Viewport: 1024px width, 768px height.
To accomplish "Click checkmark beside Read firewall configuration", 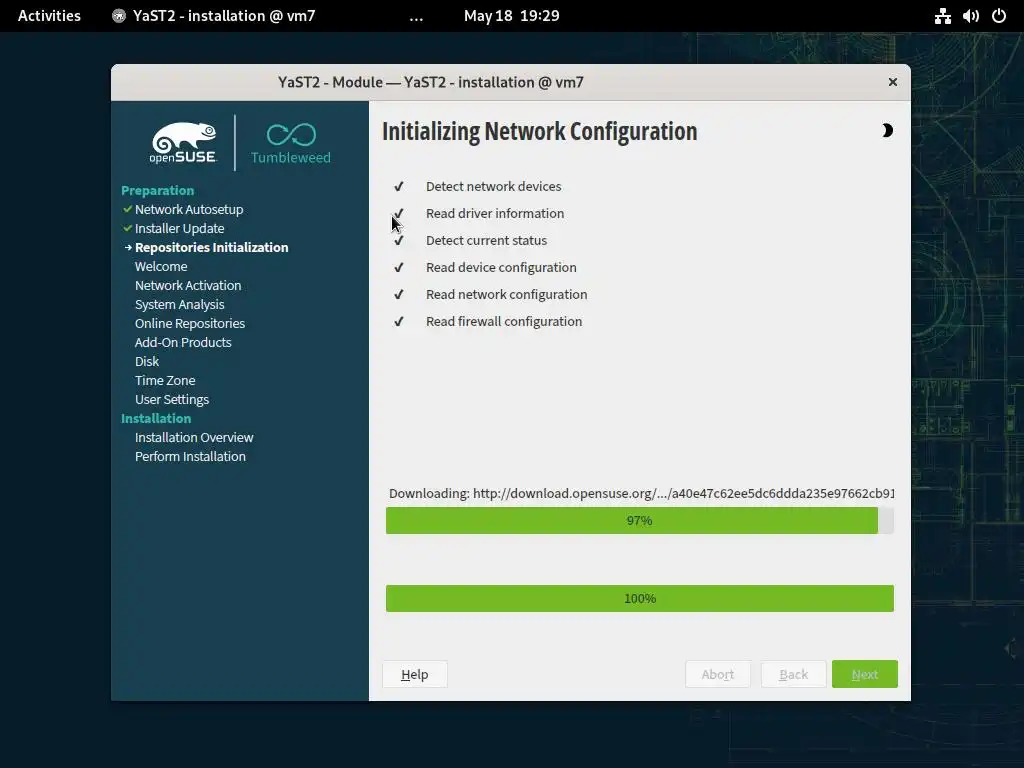I will 398,321.
